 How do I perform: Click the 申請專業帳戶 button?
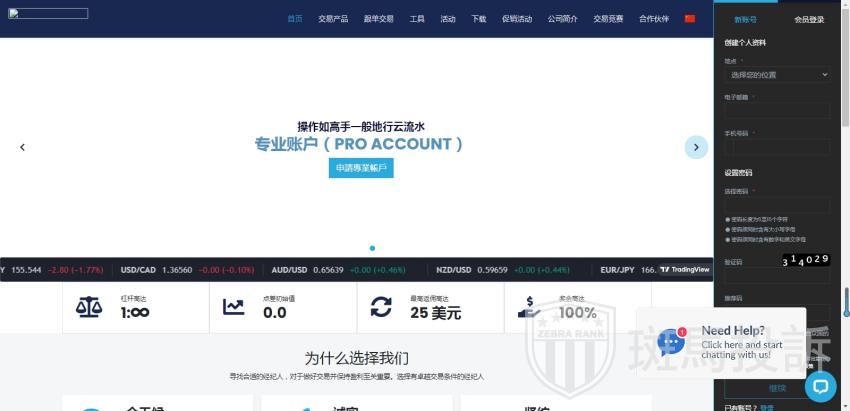361,168
